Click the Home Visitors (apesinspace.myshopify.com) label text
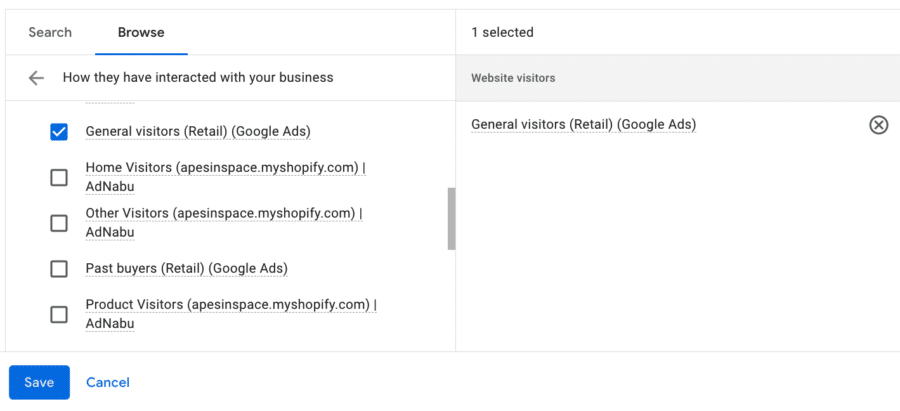 pos(226,177)
